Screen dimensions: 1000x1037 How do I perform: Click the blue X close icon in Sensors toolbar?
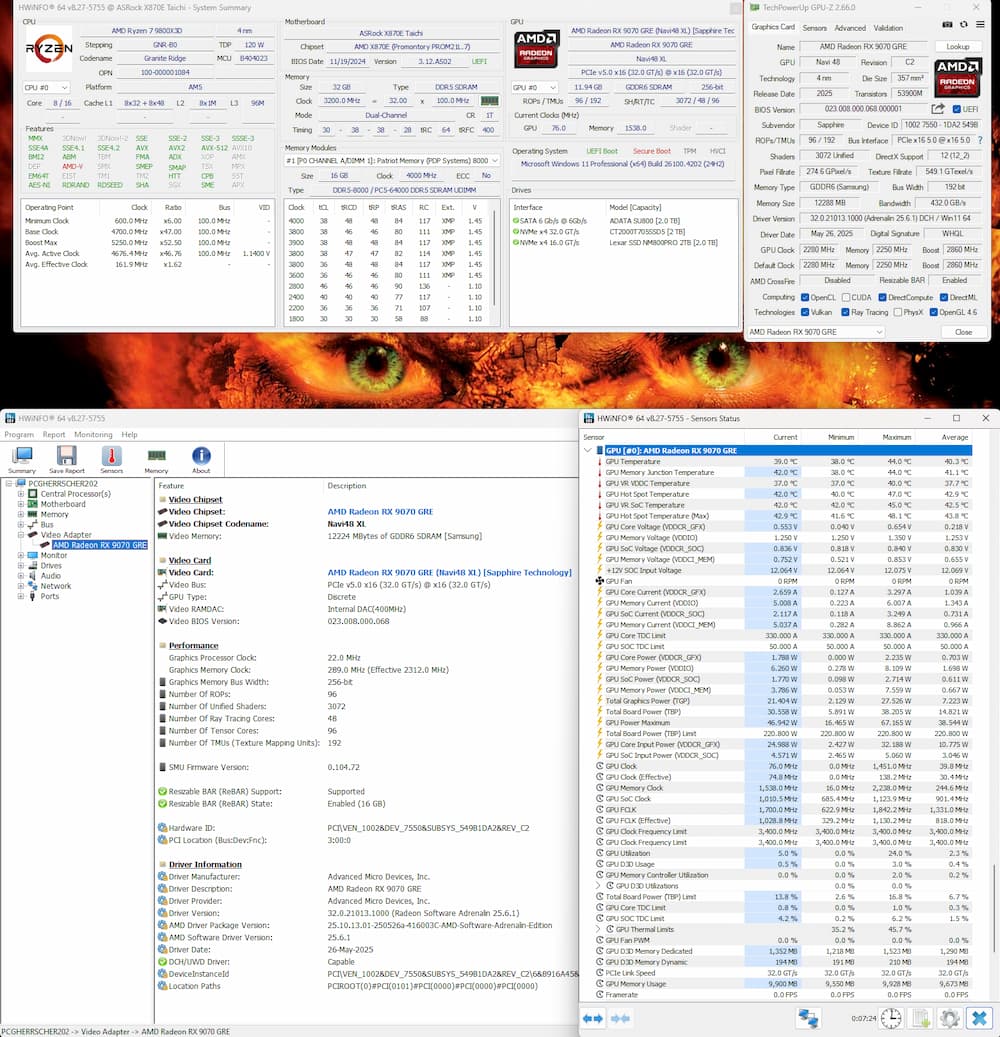[x=979, y=1018]
